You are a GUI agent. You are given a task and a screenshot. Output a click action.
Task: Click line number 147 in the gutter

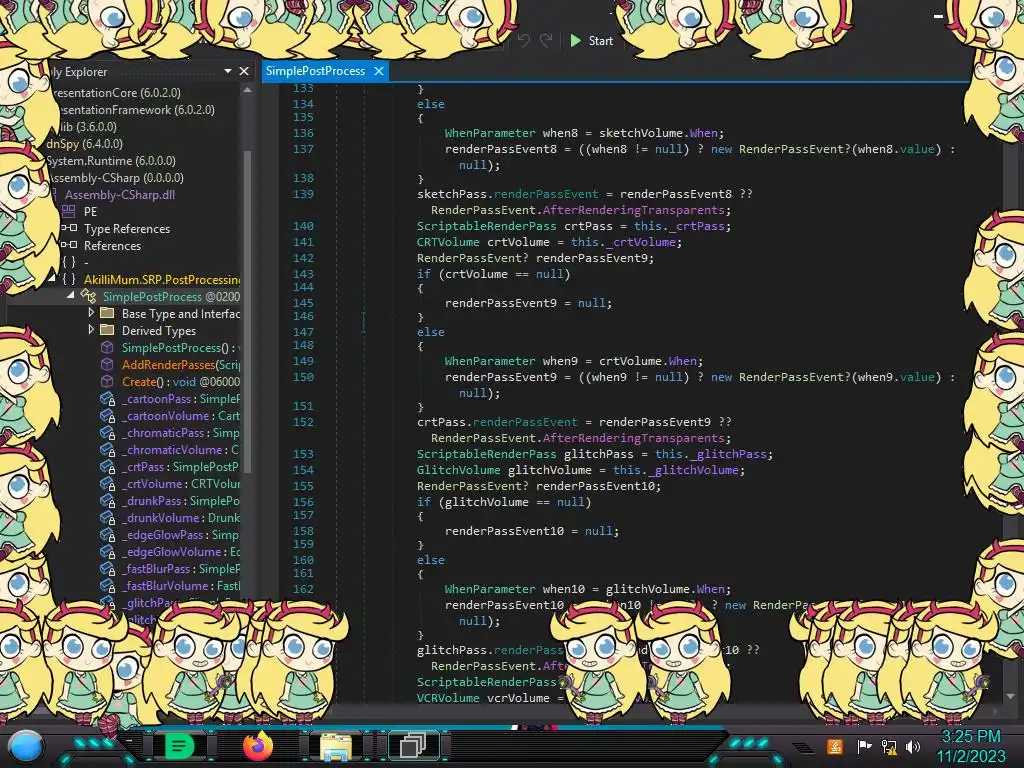pyautogui.click(x=303, y=332)
